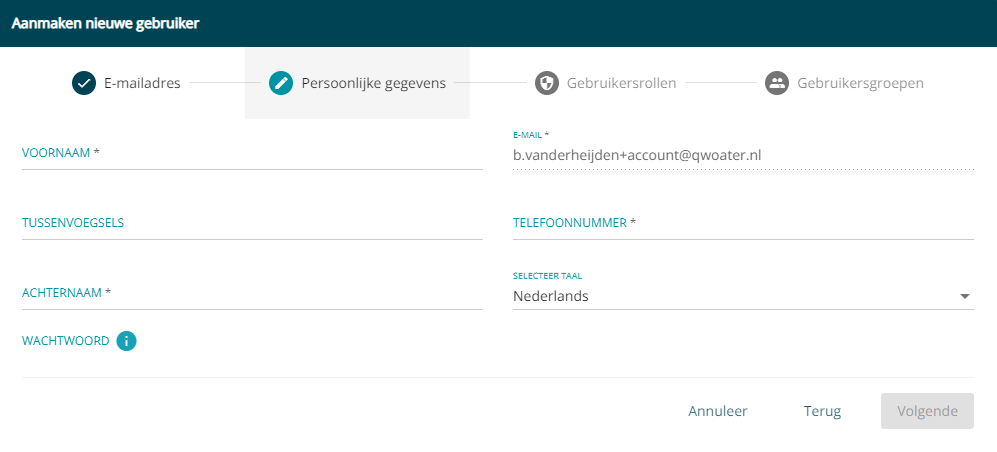
Task: Click the prefilled E-mail address field
Action: [743, 155]
